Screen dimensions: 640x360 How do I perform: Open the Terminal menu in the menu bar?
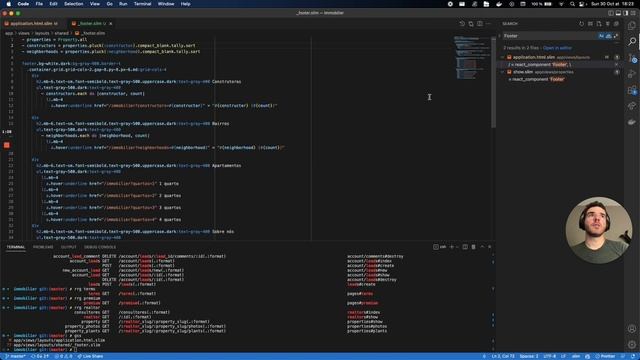(142, 4)
